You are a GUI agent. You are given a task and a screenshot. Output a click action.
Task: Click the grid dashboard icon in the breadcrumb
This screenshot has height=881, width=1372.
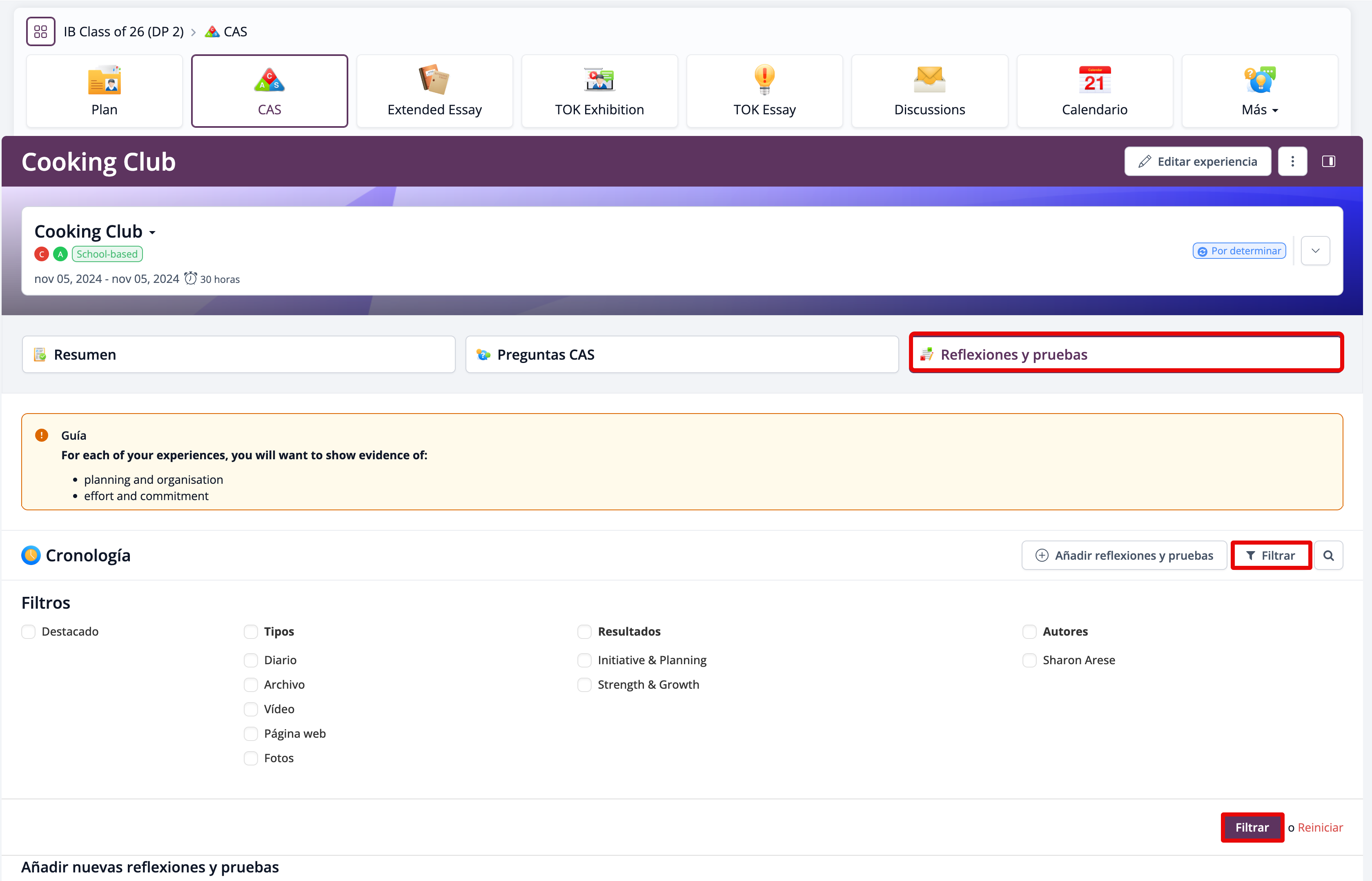click(x=40, y=31)
